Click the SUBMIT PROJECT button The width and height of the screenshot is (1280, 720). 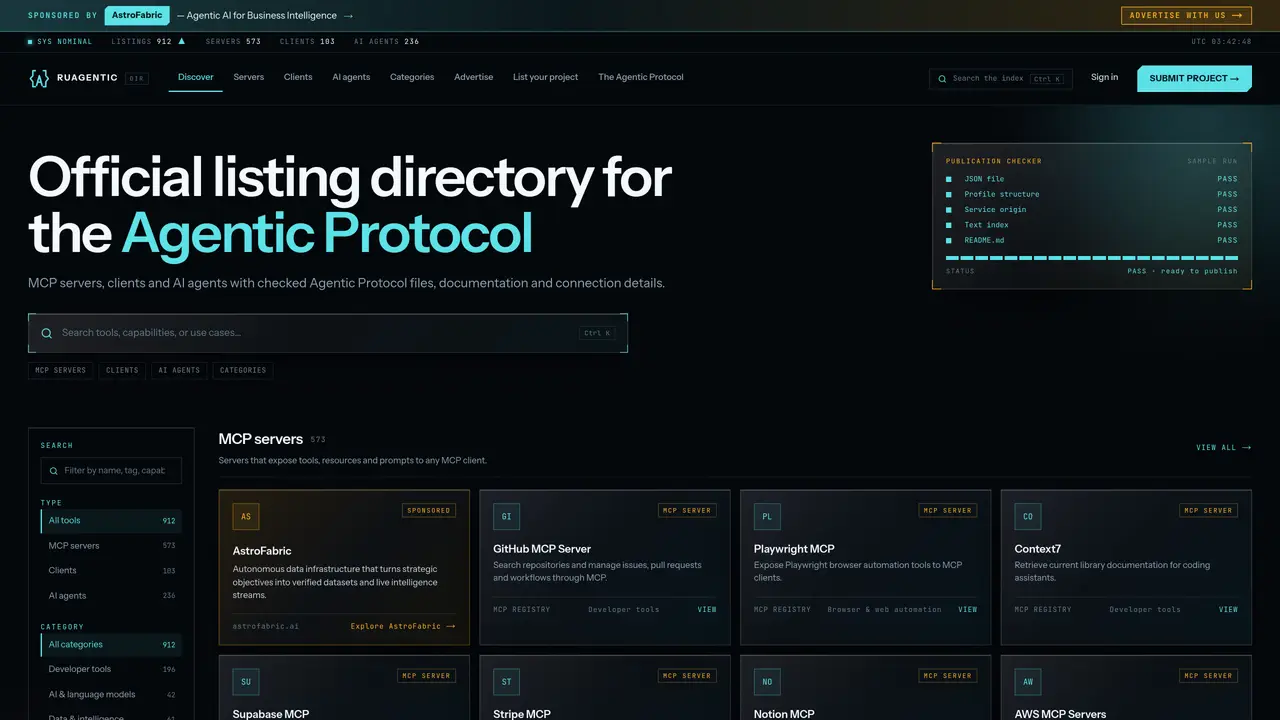click(x=1194, y=78)
